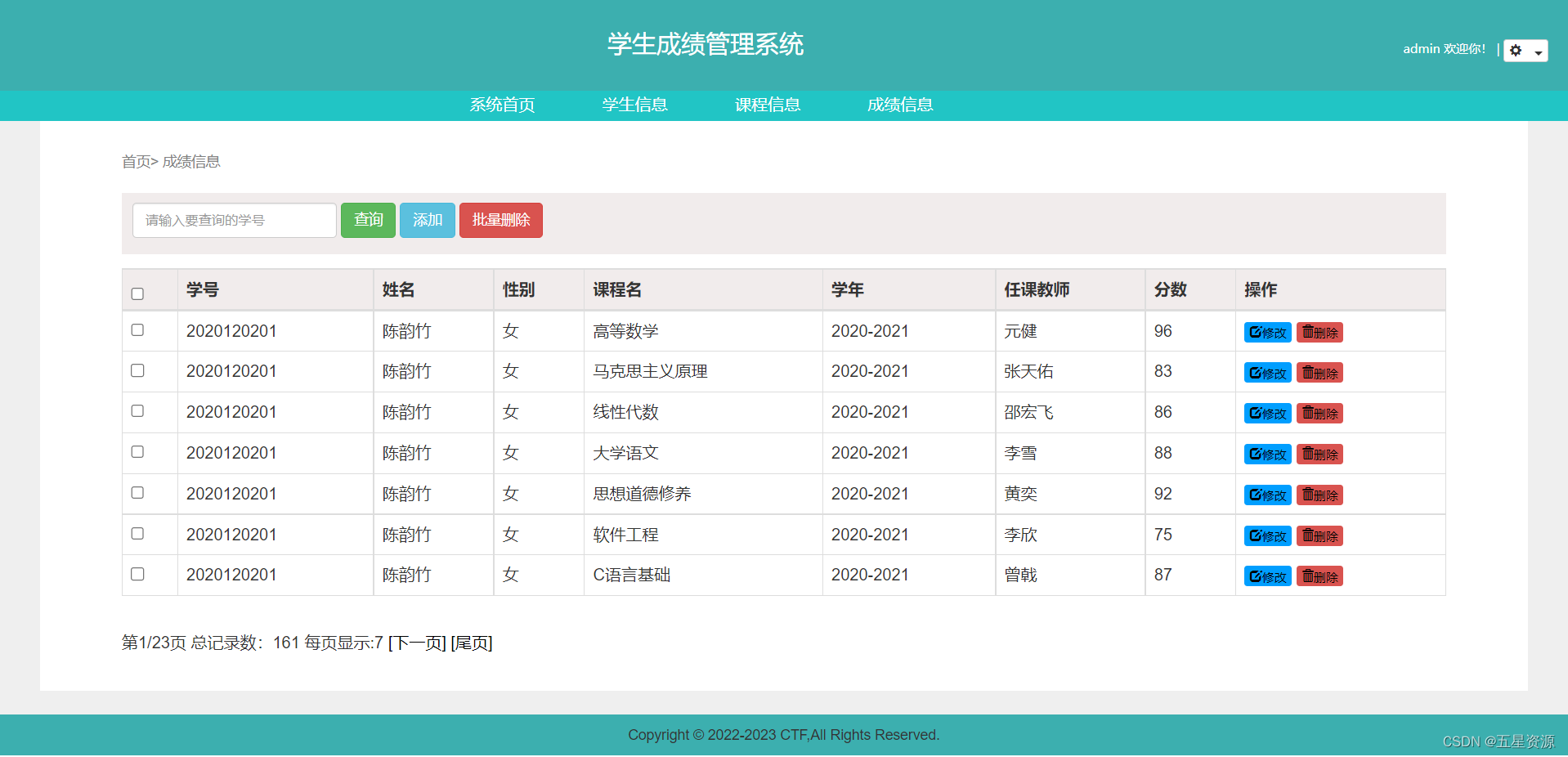Click the score value 75

[x=1163, y=535]
